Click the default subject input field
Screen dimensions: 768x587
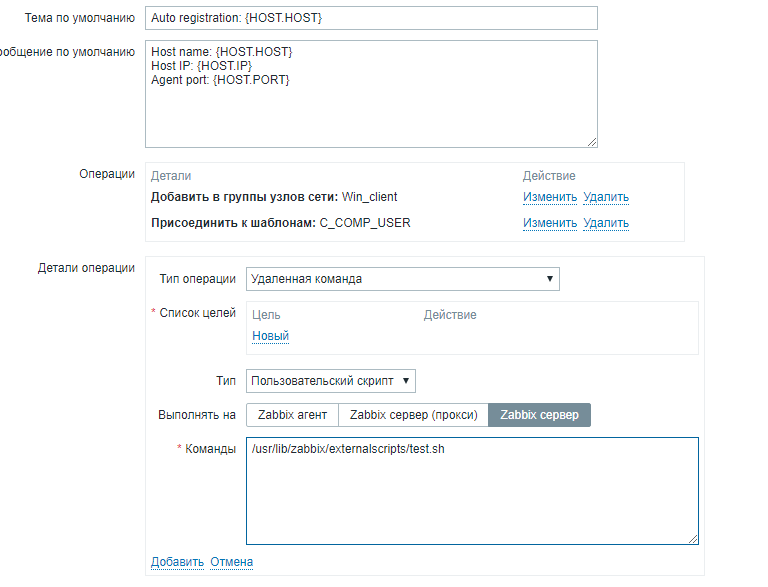[370, 18]
